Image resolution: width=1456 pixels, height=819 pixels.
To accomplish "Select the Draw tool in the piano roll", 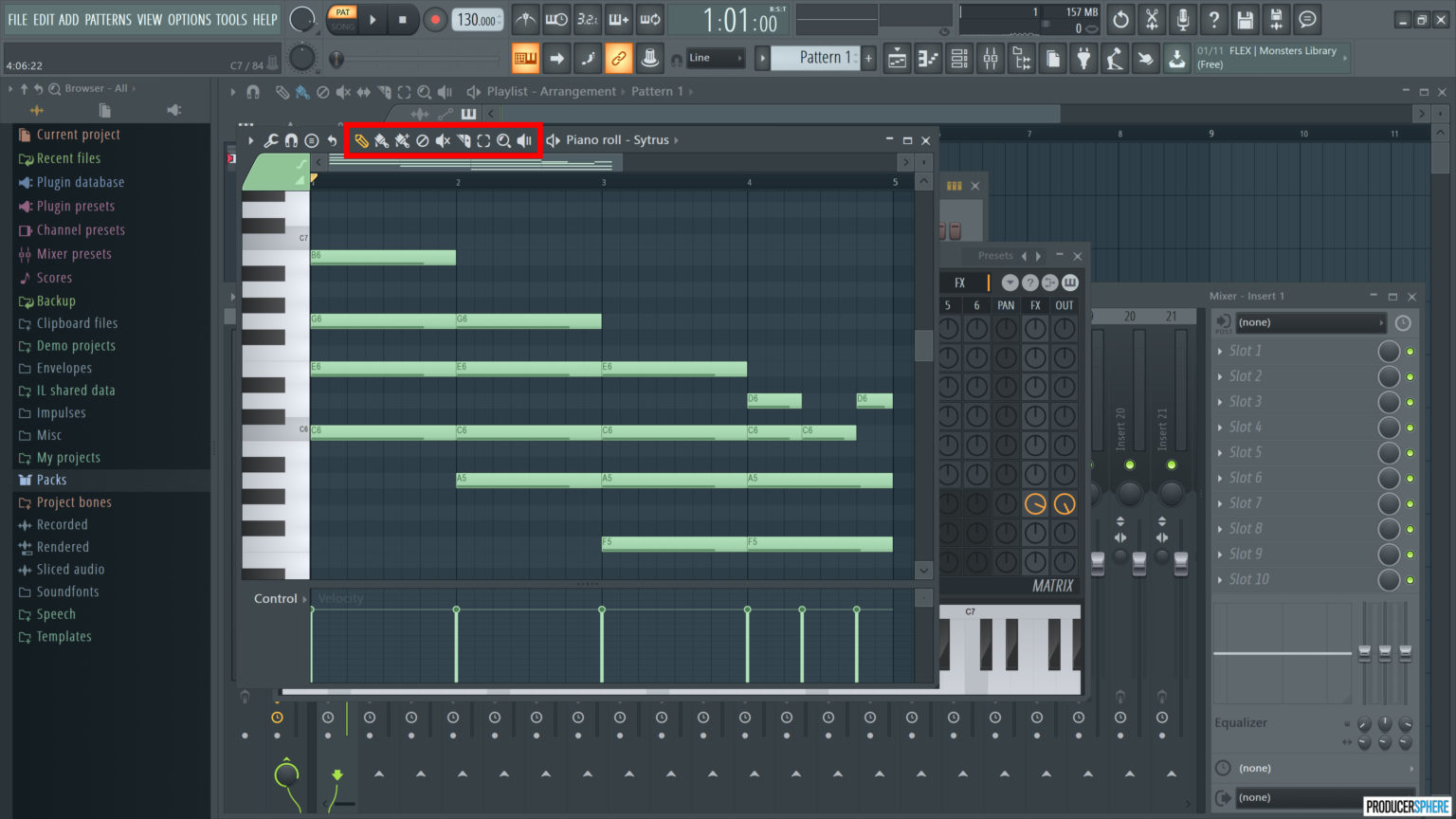I will pyautogui.click(x=362, y=139).
